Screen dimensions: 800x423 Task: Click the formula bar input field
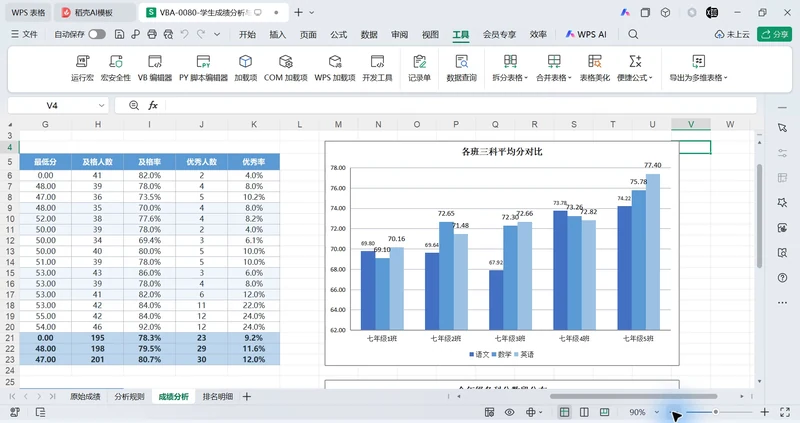coord(459,106)
